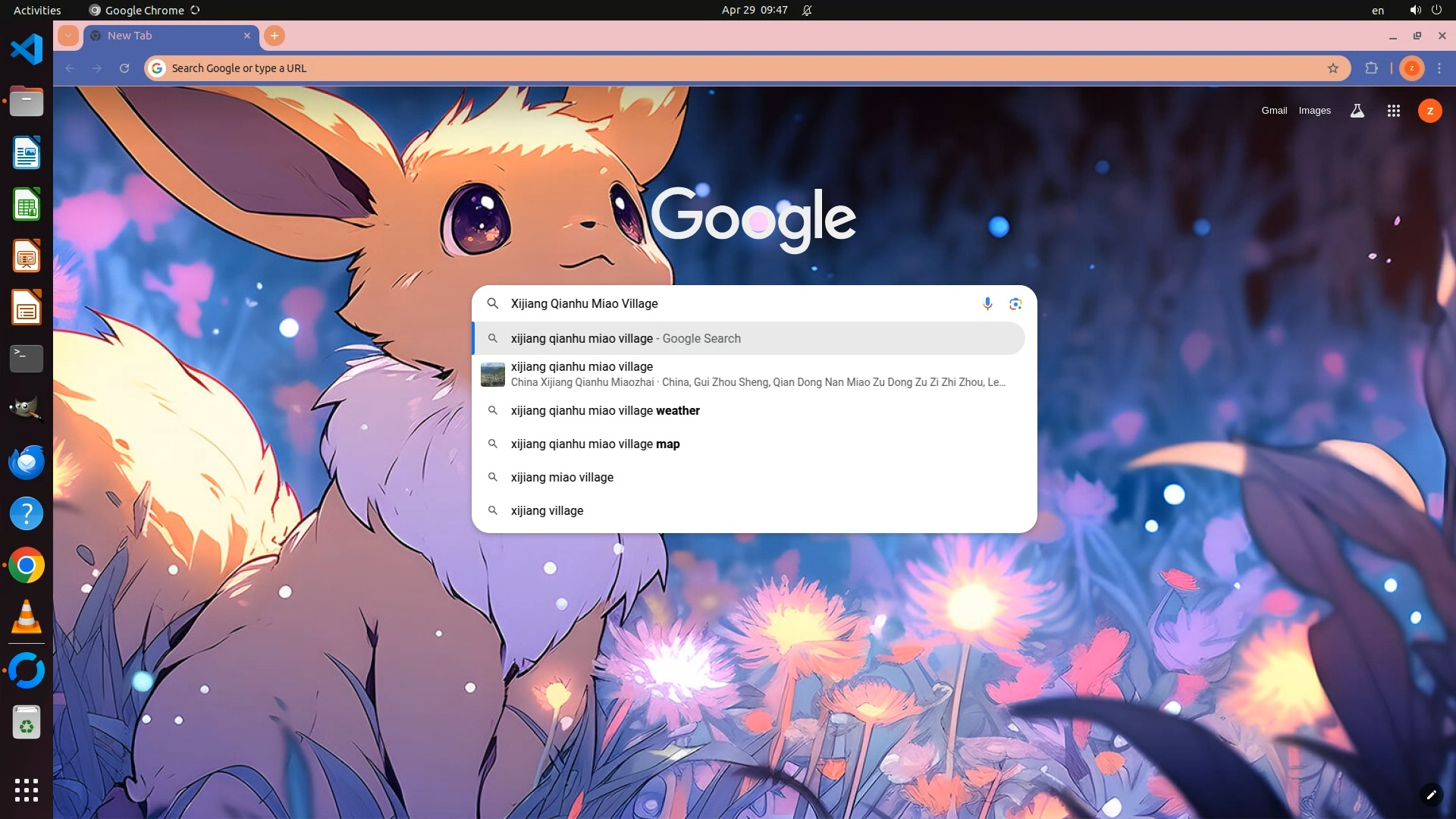Expand the tab search dropdown arrow
The height and width of the screenshot is (819, 1456).
tap(68, 36)
